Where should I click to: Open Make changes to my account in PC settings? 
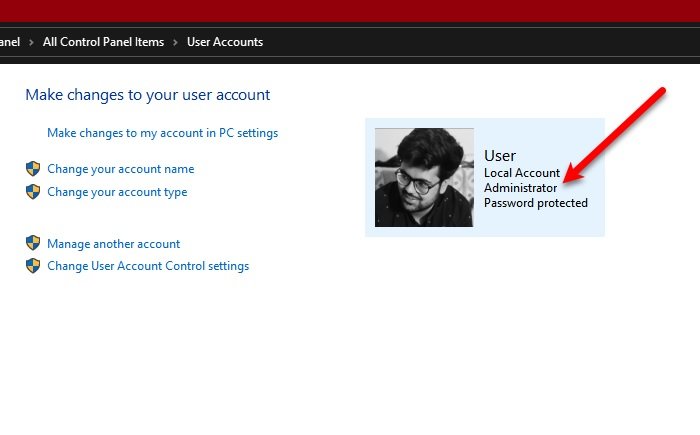tap(162, 132)
